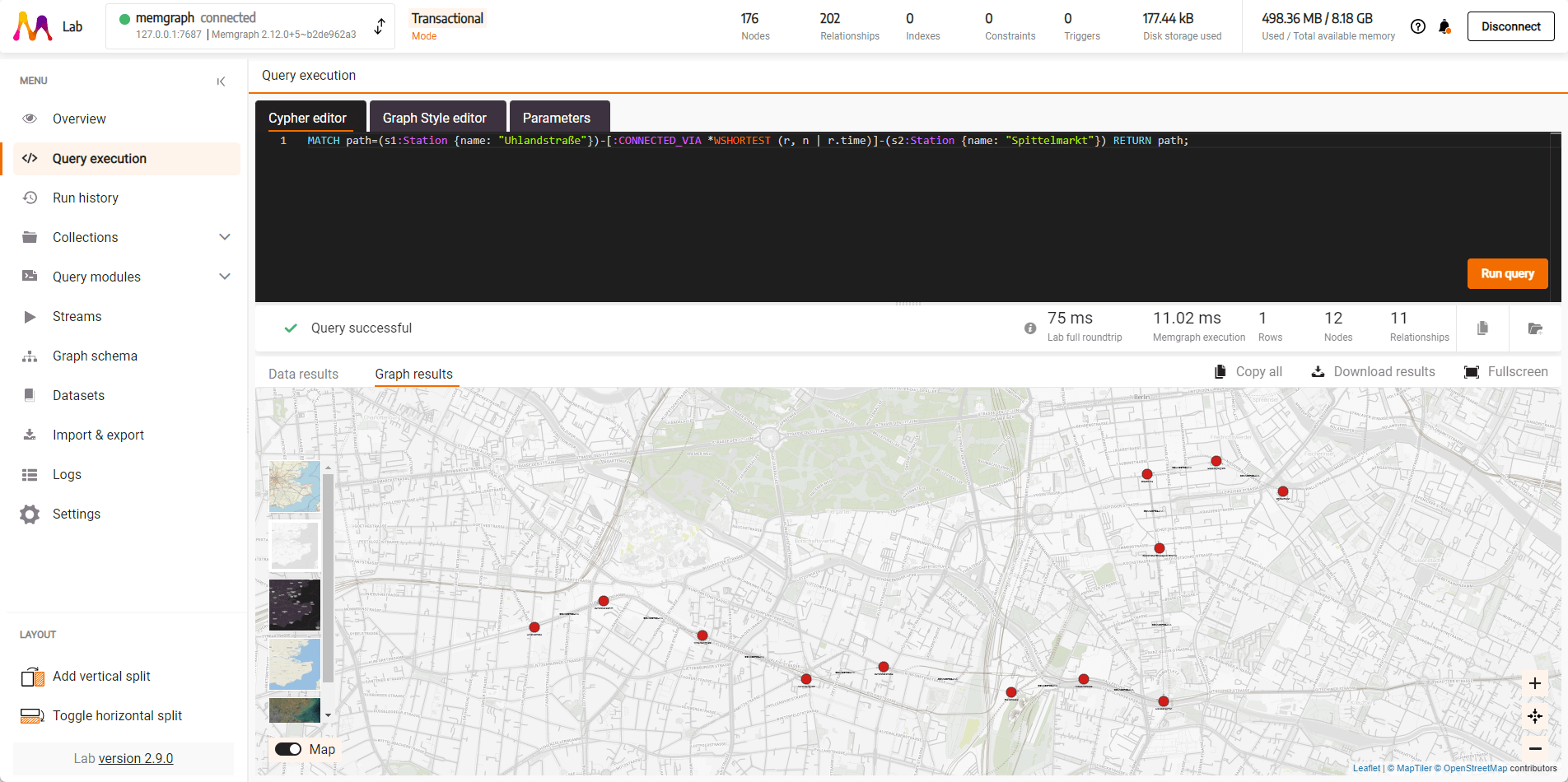
Task: Open the help question-mark icon
Action: coord(1418,26)
